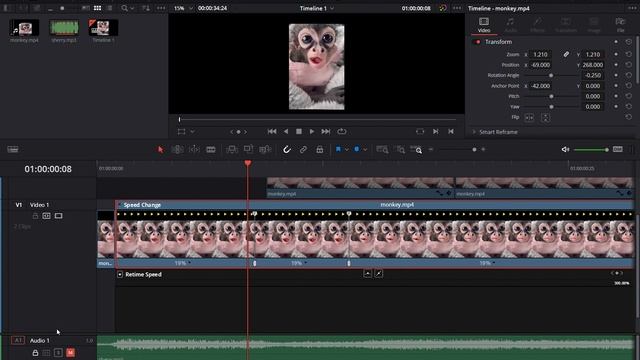Toggle timeline snapping magnet
The width and height of the screenshot is (640, 360).
click(x=287, y=150)
